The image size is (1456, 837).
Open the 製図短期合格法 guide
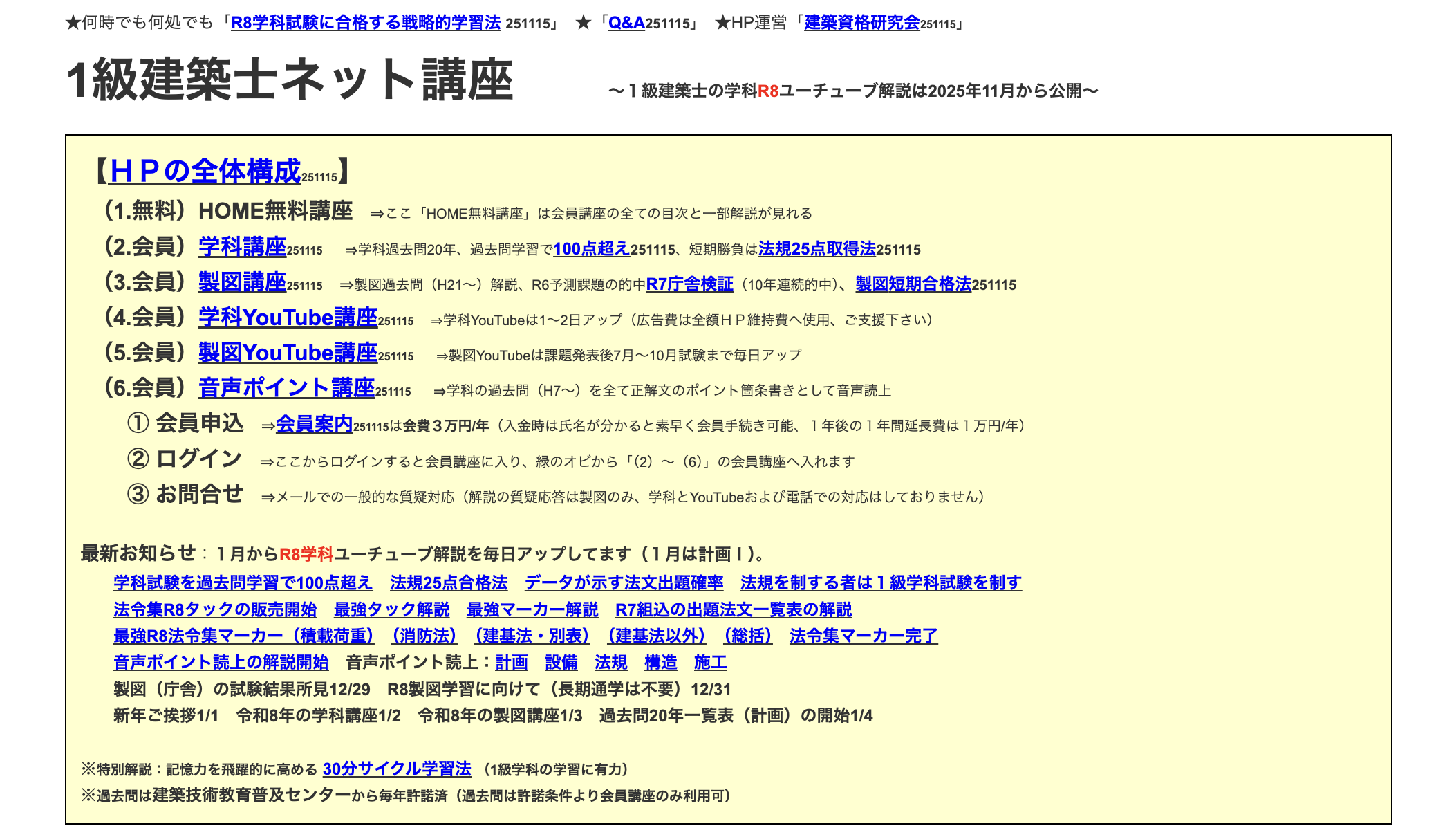click(911, 284)
